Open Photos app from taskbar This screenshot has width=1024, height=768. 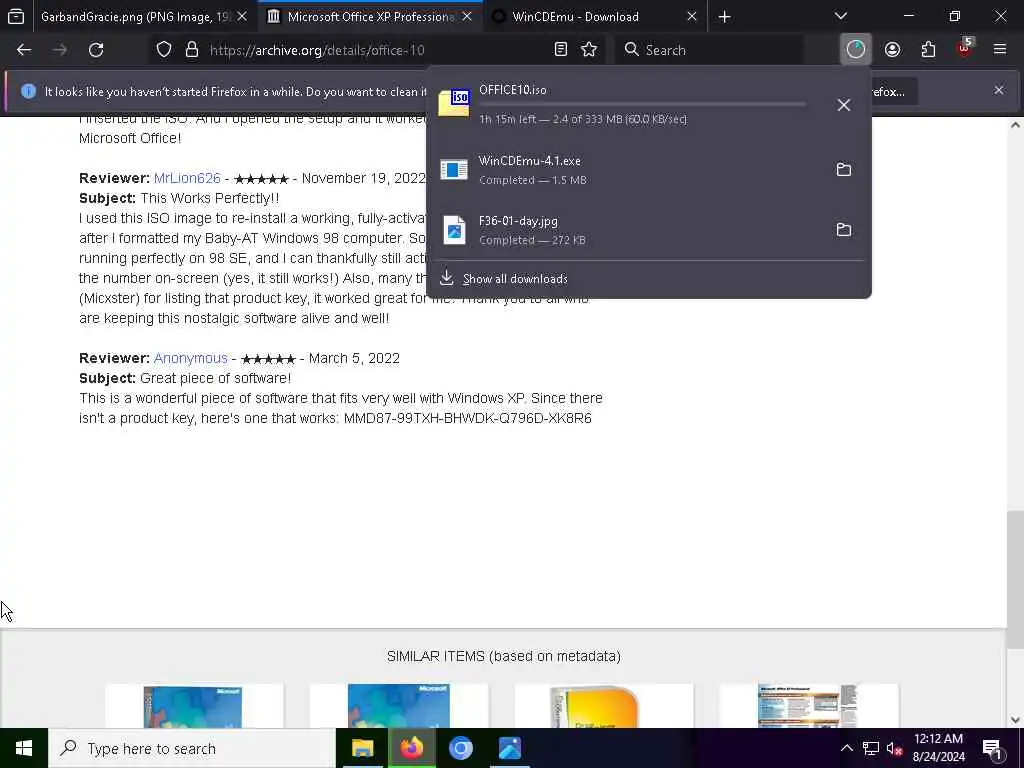[x=509, y=748]
